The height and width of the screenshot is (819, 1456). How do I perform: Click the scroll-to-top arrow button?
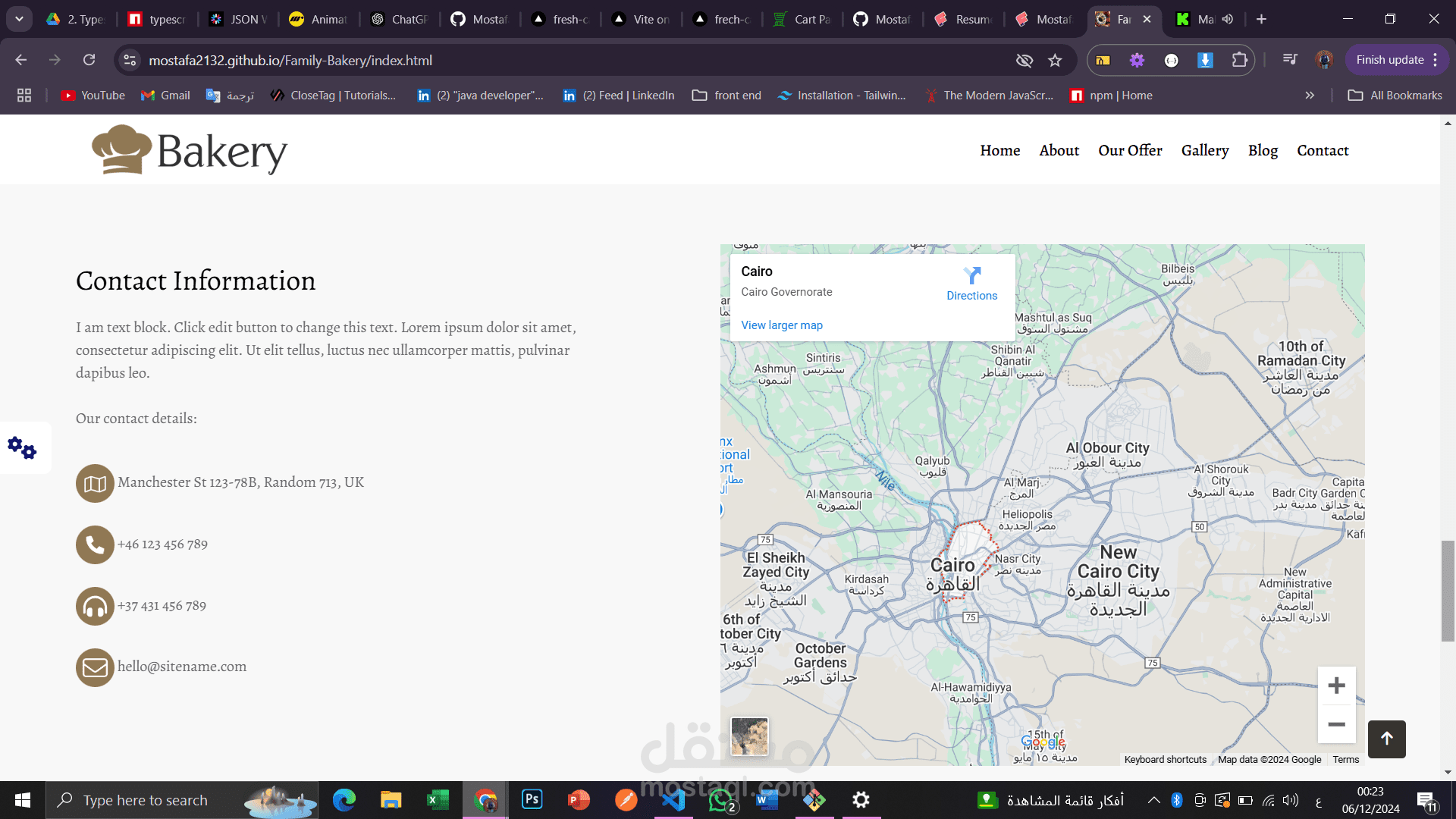click(1386, 739)
